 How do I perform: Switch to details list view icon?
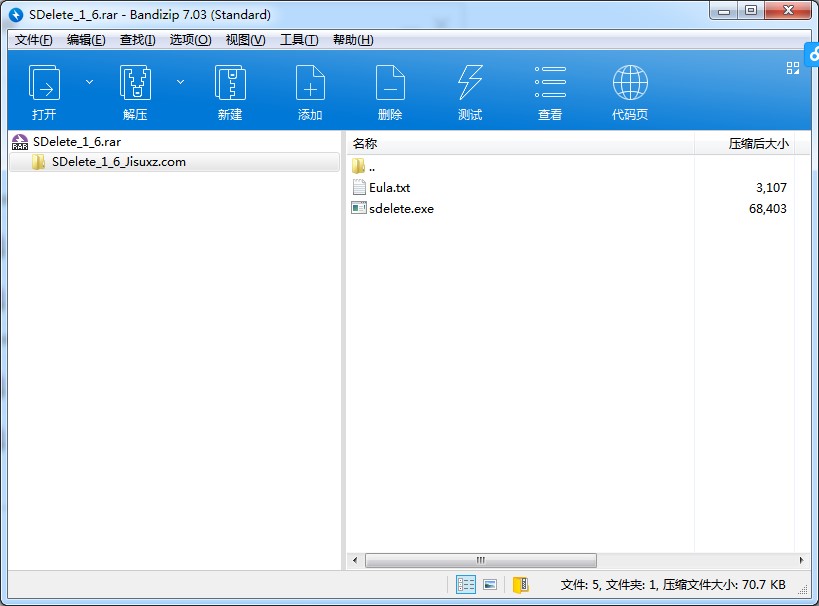[465, 585]
